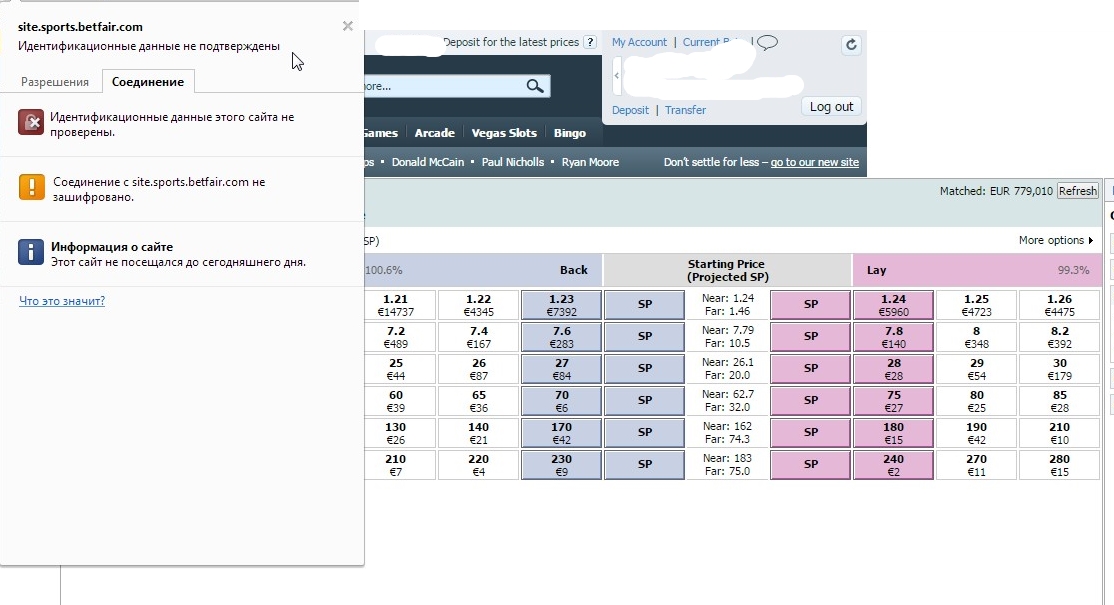Click the Log out button
1114x605 pixels.
coord(831,107)
